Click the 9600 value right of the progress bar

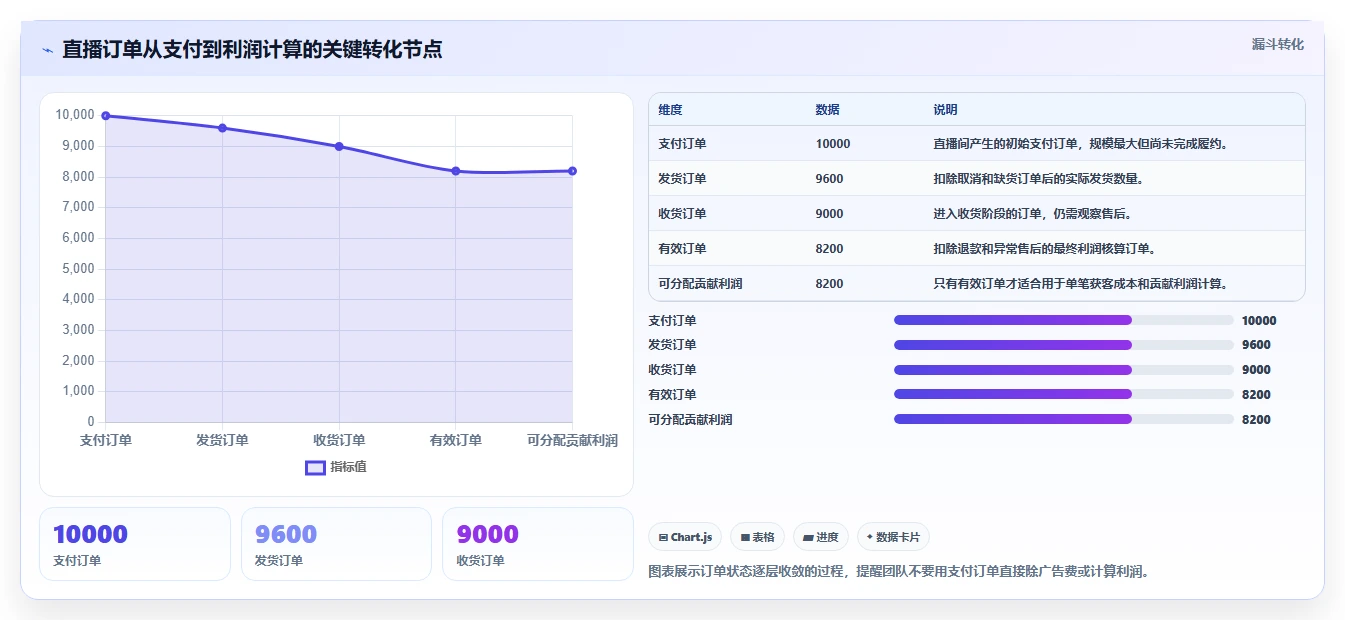1256,345
